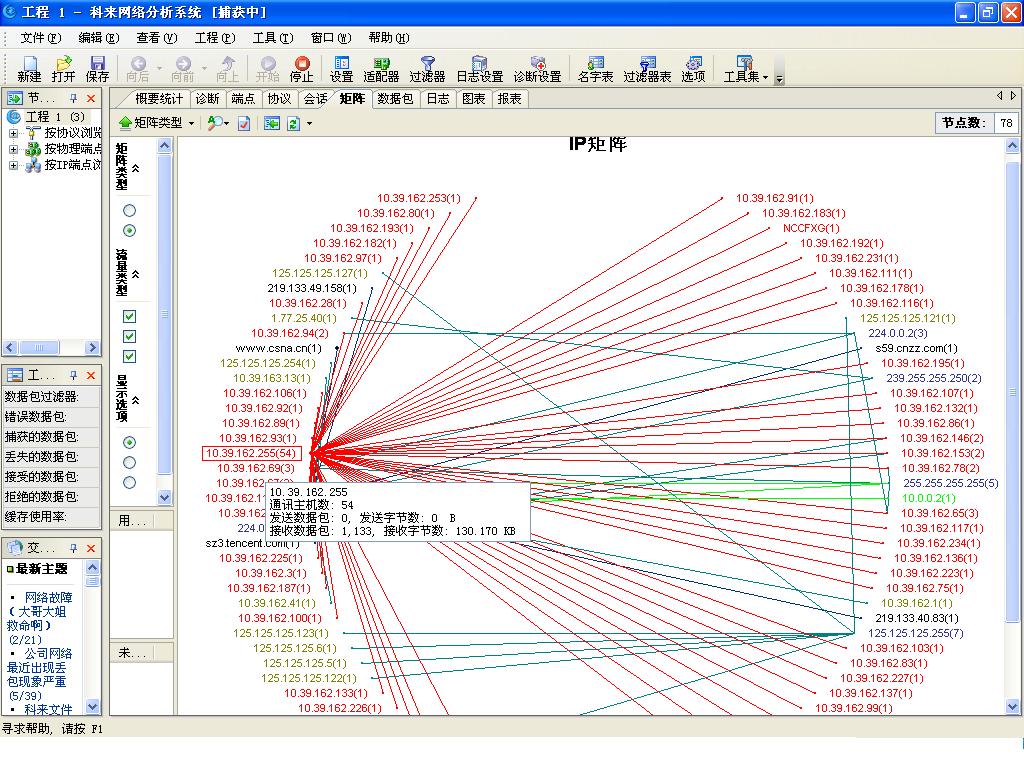Click node label 10.39.162.255(54) in matrix
The width and height of the screenshot is (1024, 768).
coord(251,453)
